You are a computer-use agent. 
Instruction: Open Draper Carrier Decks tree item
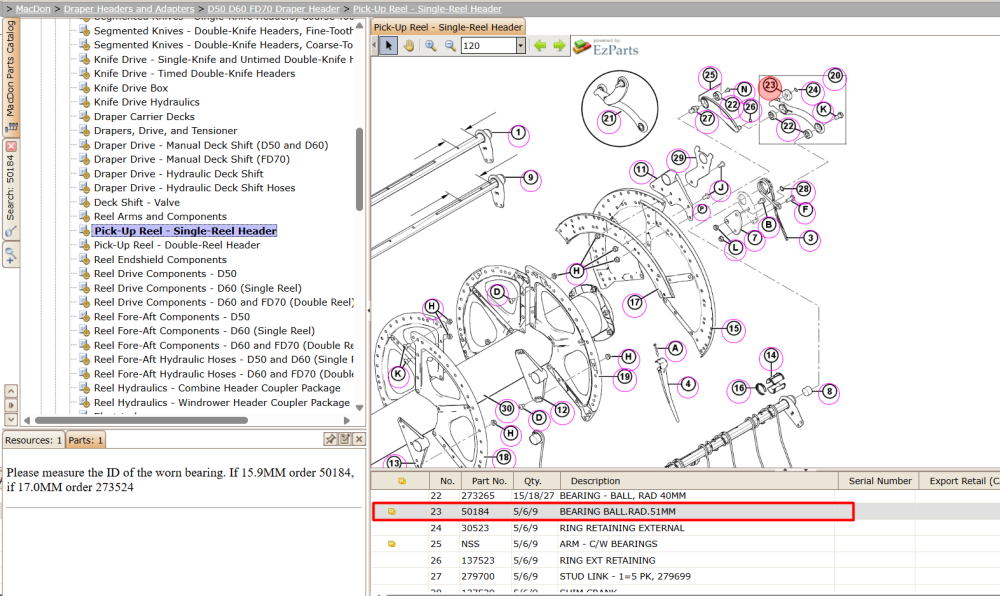tap(144, 117)
